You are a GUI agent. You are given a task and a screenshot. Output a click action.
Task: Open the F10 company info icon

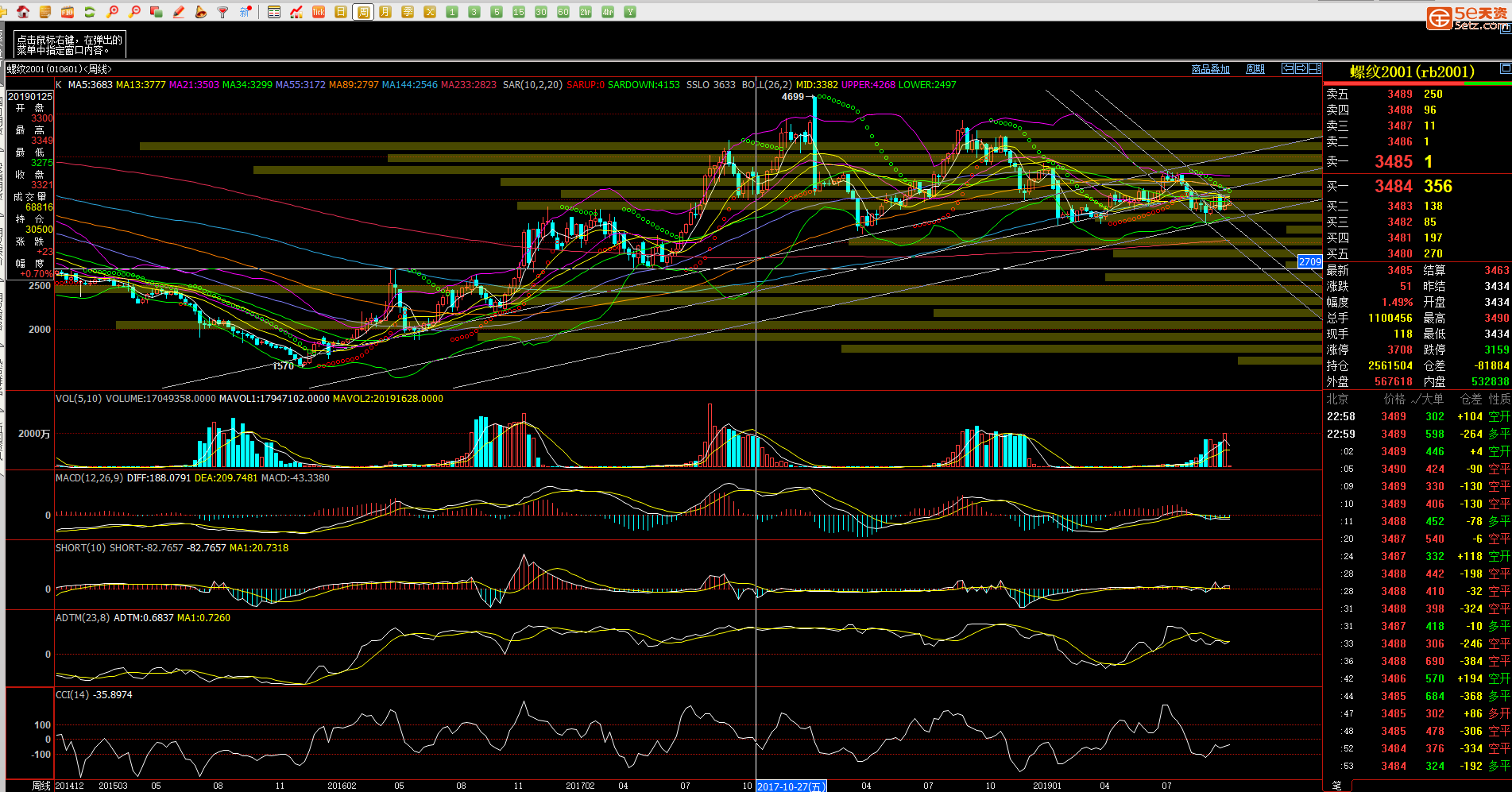pos(68,12)
